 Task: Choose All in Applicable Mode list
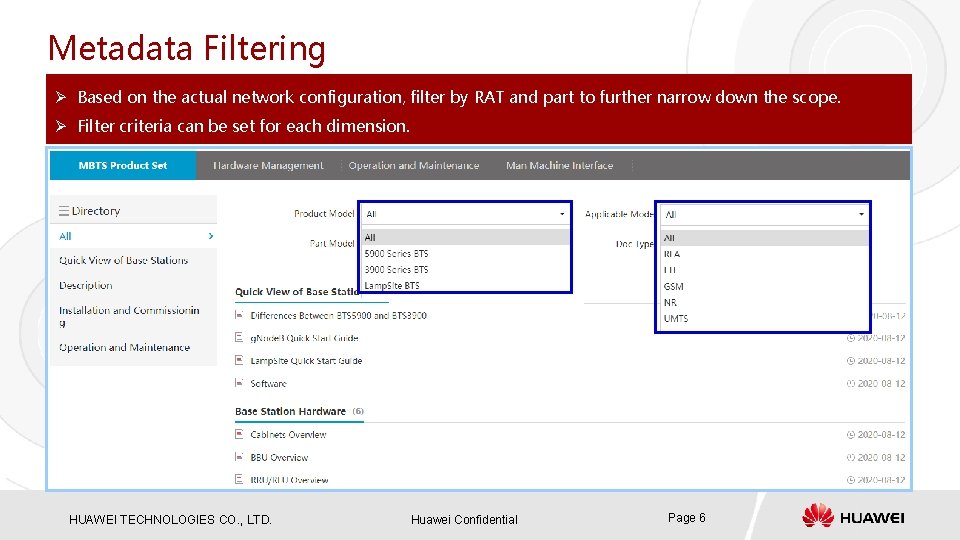click(763, 238)
